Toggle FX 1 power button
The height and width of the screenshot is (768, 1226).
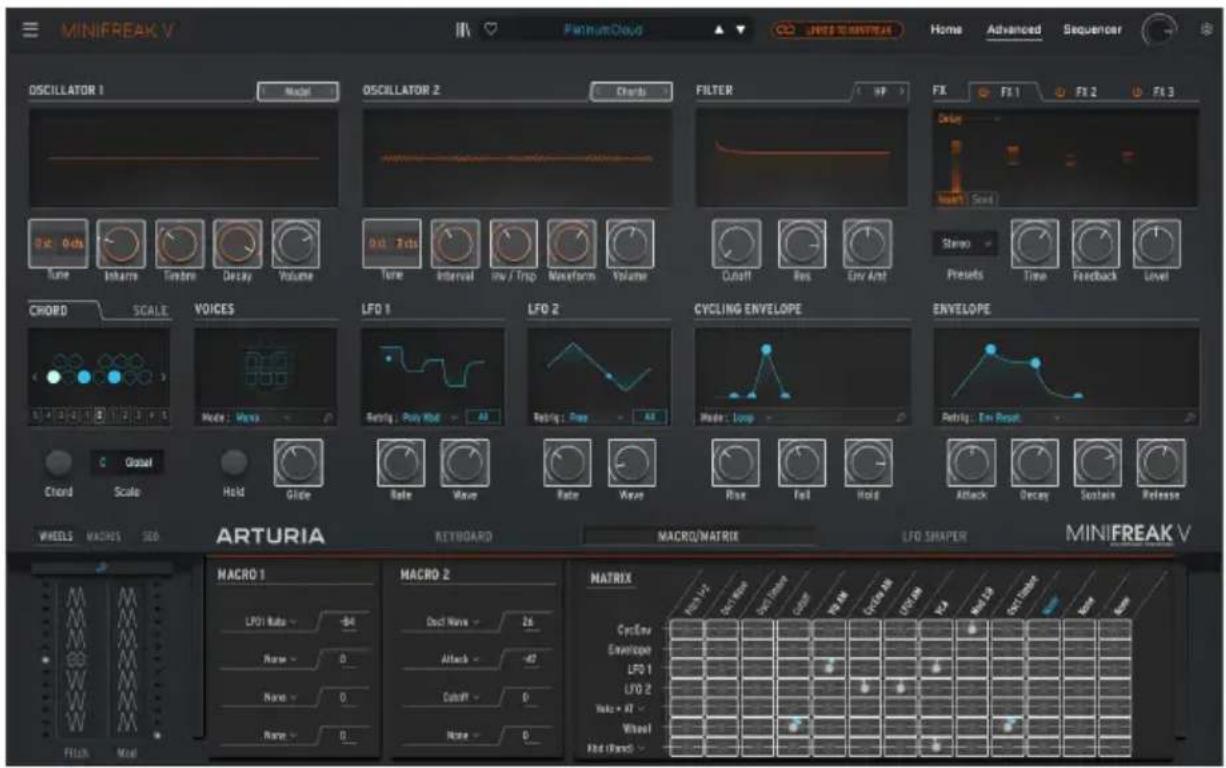tap(983, 92)
